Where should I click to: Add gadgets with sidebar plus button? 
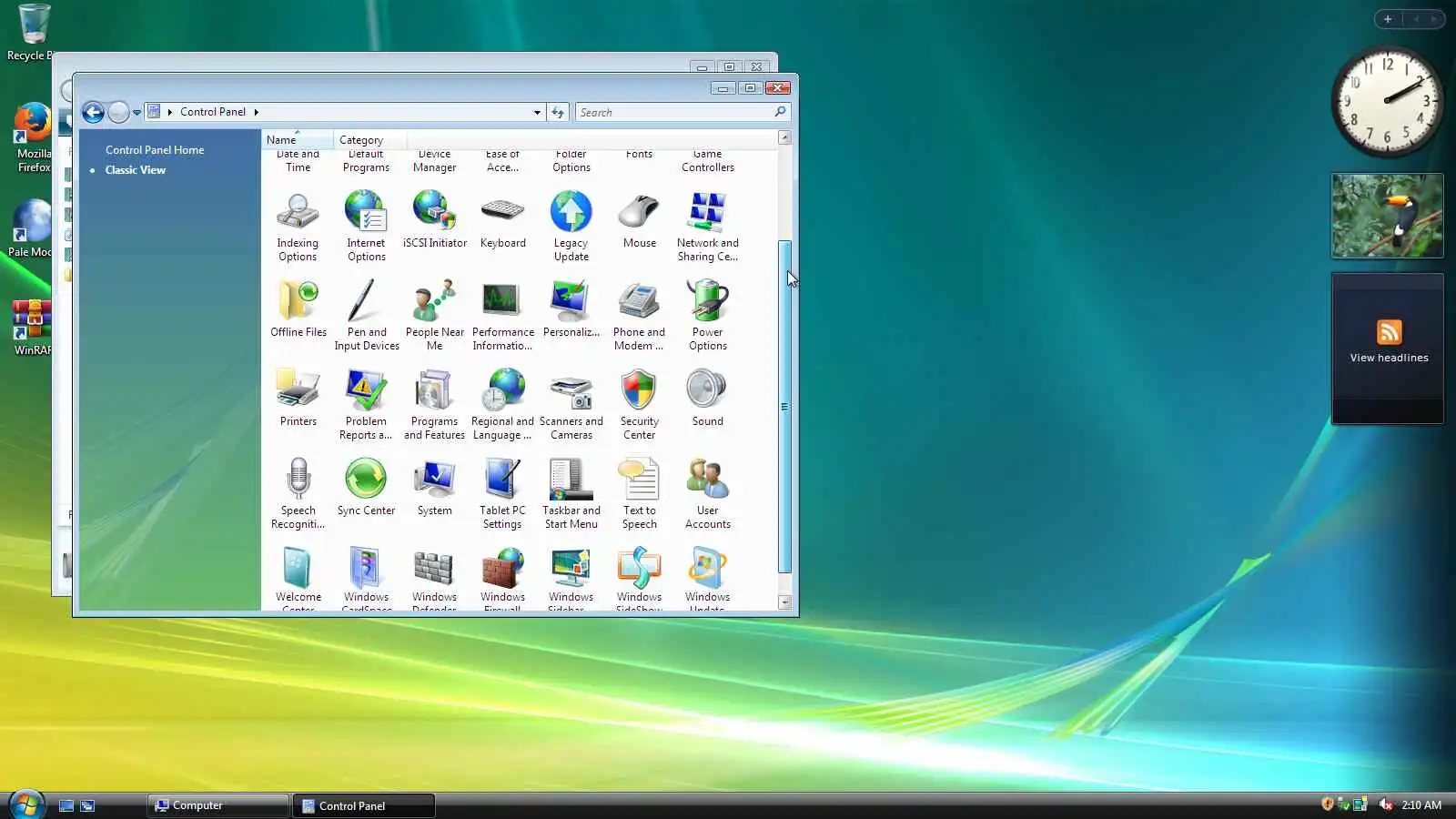click(x=1388, y=19)
